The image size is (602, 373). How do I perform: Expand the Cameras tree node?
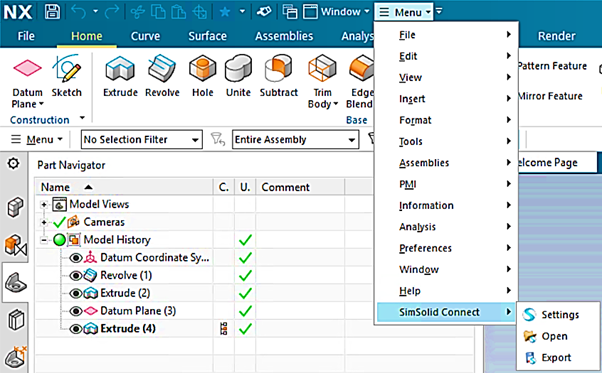coord(44,222)
